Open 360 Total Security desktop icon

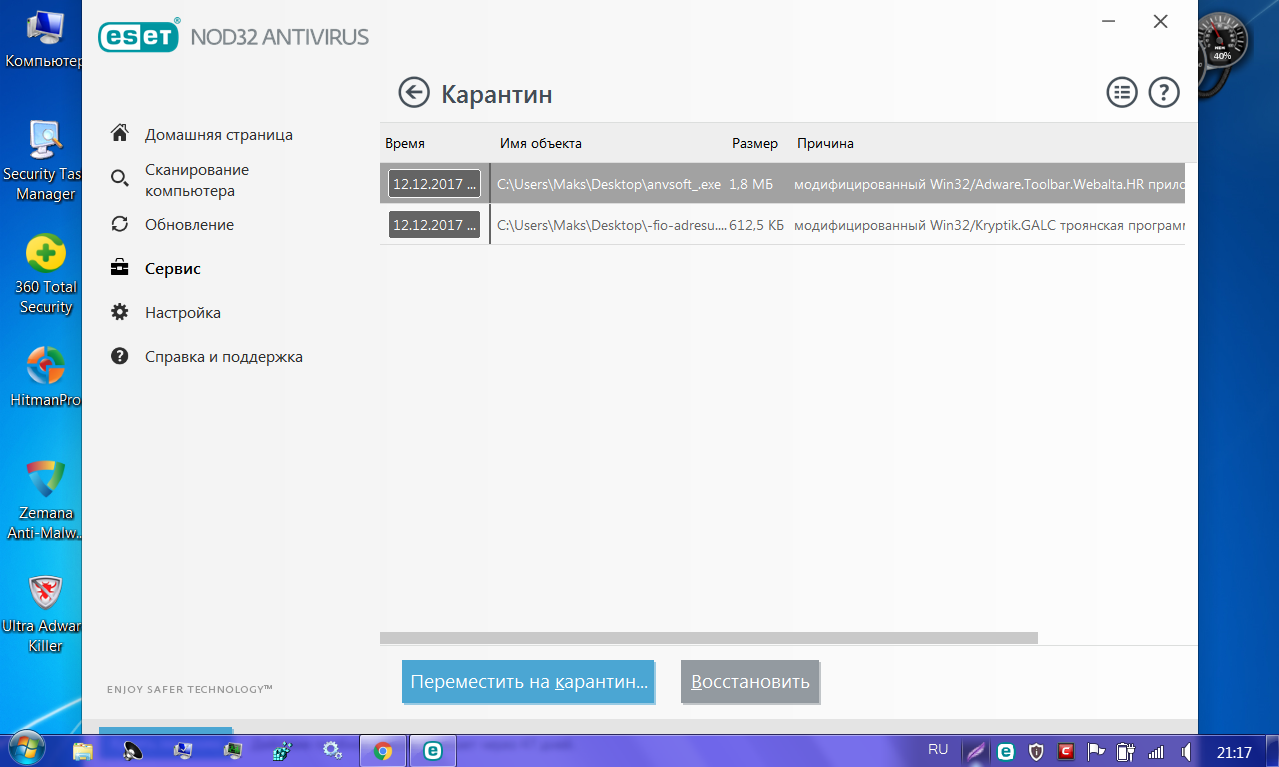point(44,275)
